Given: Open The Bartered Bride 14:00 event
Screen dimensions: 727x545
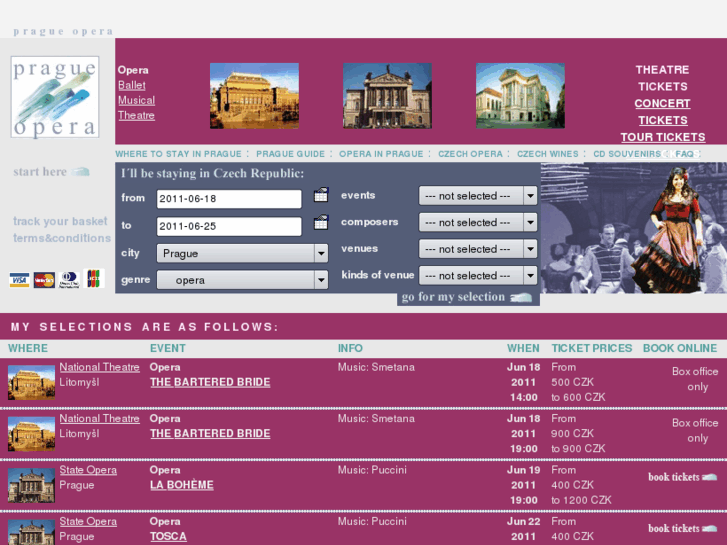Looking at the screenshot, I should 210,382.
